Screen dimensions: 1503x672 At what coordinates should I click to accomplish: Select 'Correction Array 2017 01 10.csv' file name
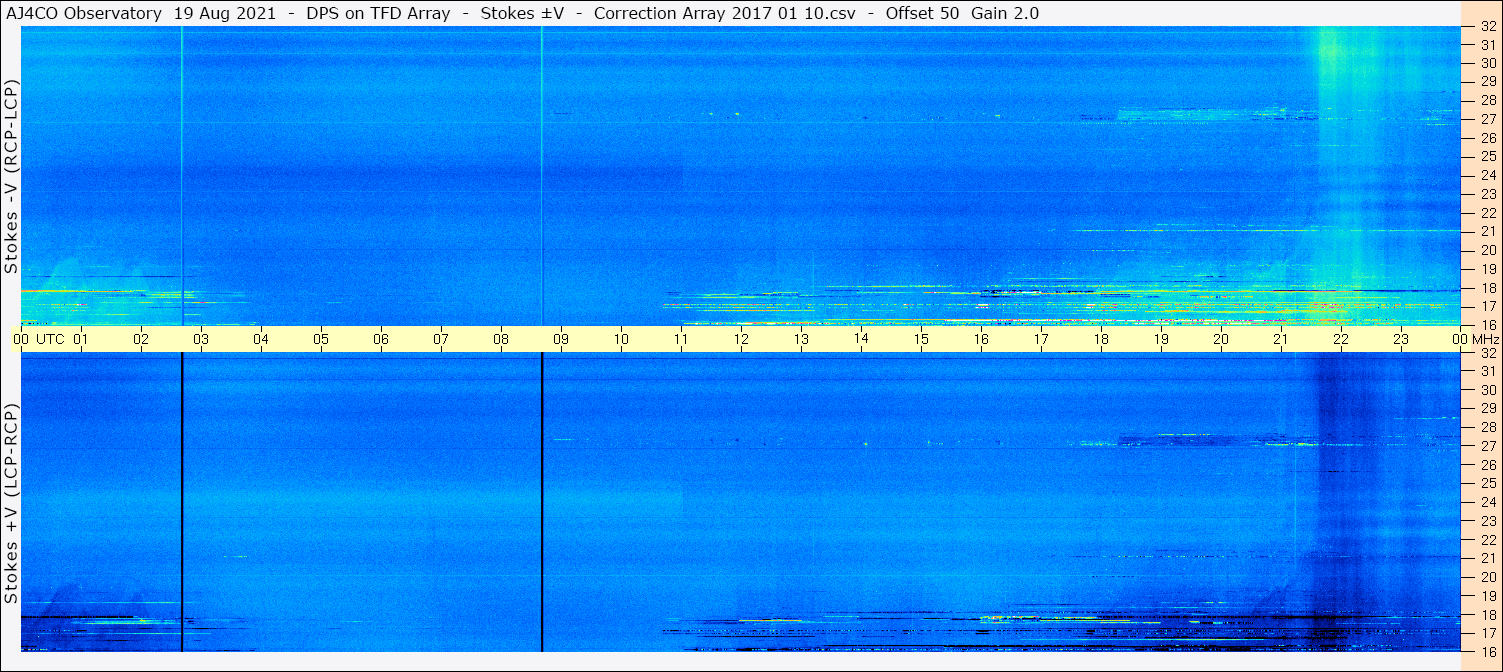tap(726, 13)
